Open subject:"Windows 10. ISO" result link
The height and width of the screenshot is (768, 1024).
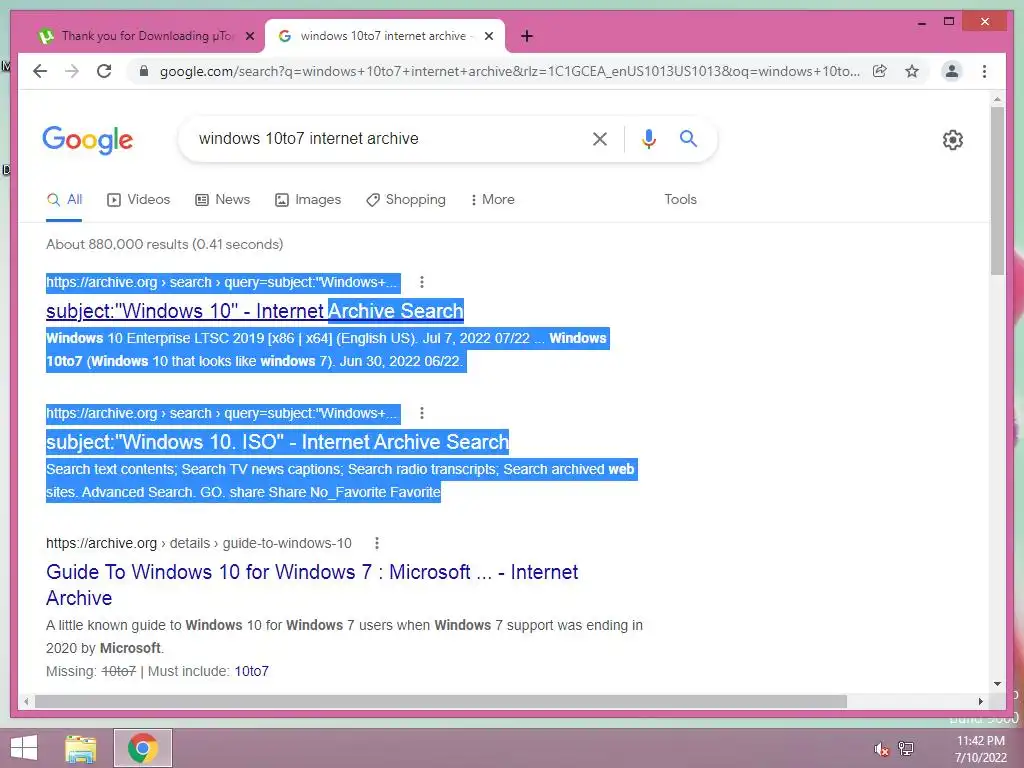pyautogui.click(x=277, y=442)
